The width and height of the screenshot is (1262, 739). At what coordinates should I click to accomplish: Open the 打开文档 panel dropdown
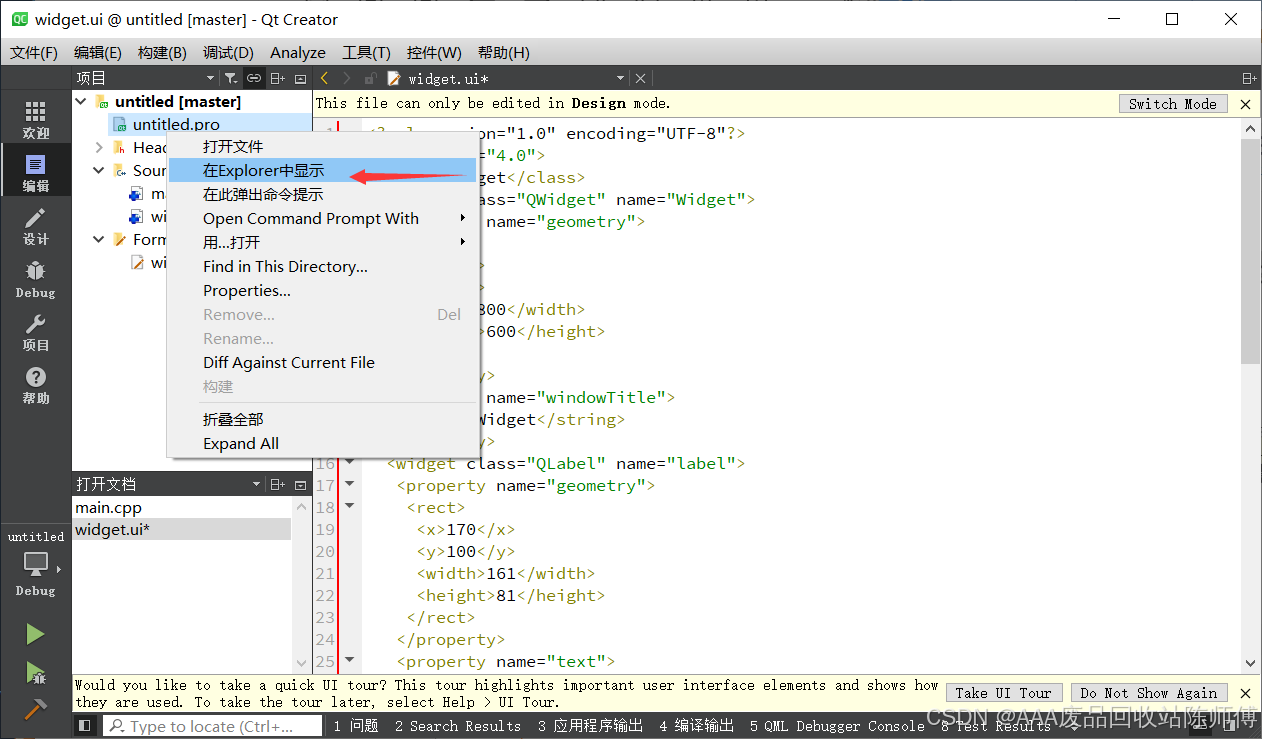click(x=256, y=484)
